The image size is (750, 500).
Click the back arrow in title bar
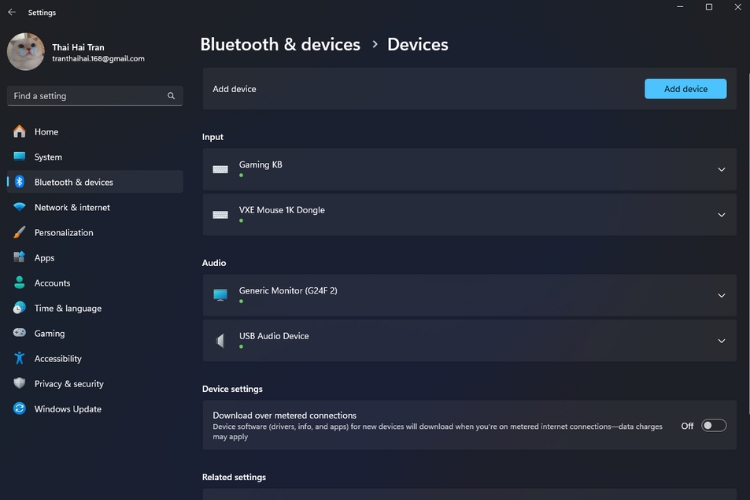pos(11,12)
